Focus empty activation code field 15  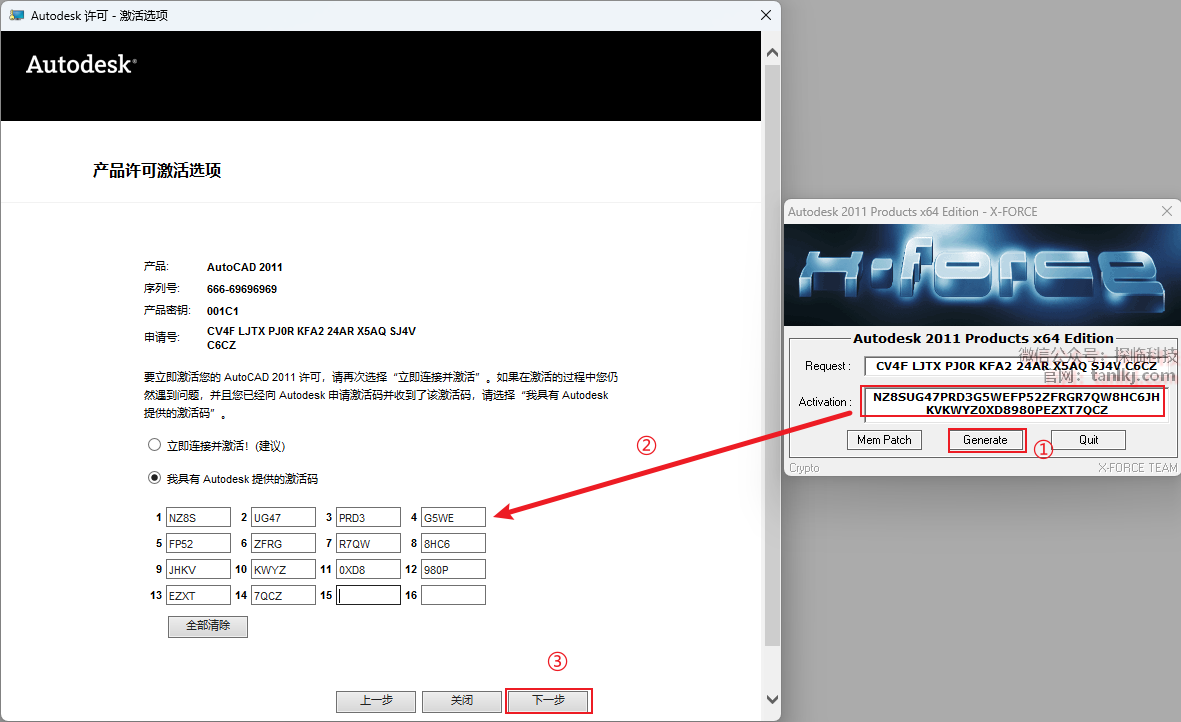[368, 595]
